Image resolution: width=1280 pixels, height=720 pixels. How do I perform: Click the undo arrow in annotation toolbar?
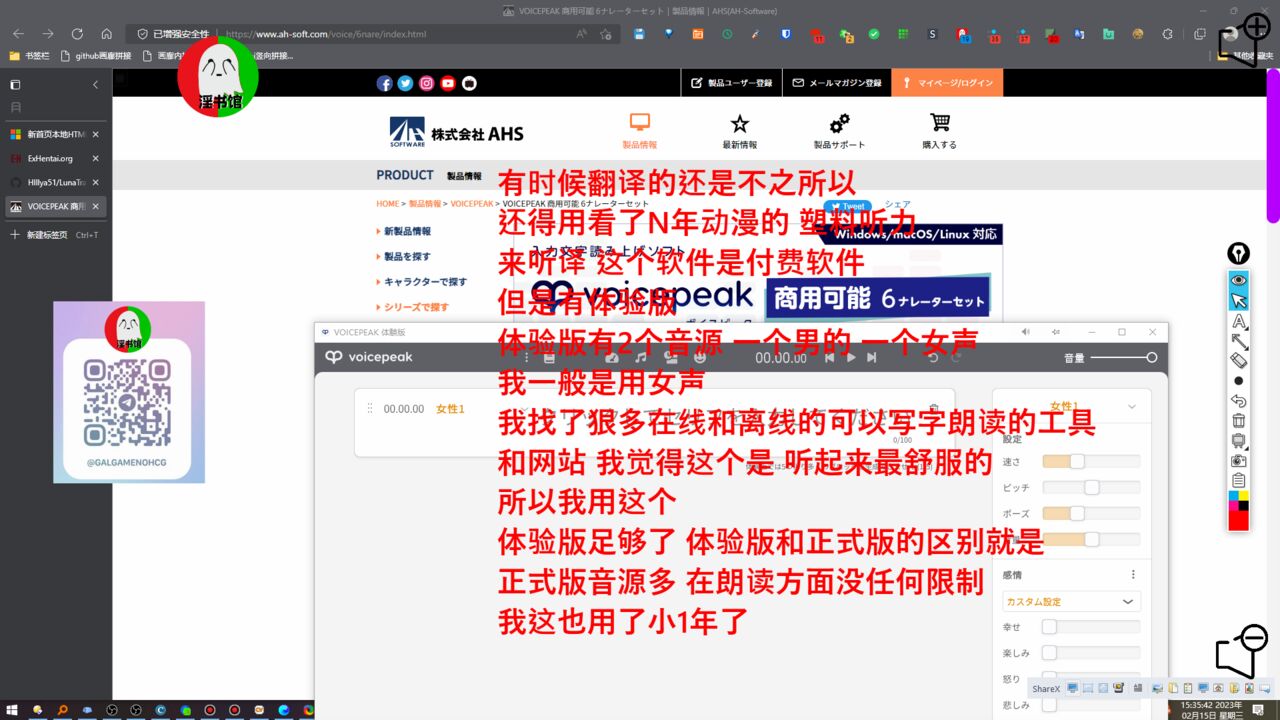click(x=1238, y=401)
